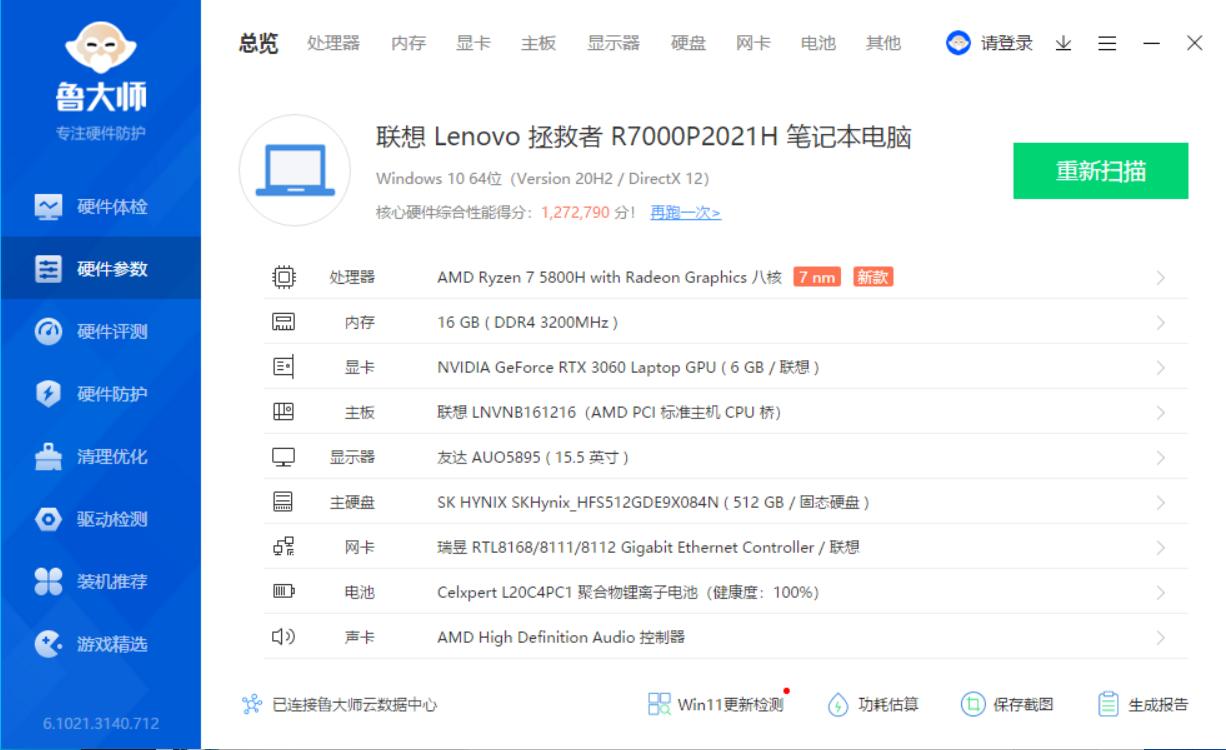Switch to the 其他 tab
Image resolution: width=1226 pixels, height=750 pixels.
coord(883,43)
